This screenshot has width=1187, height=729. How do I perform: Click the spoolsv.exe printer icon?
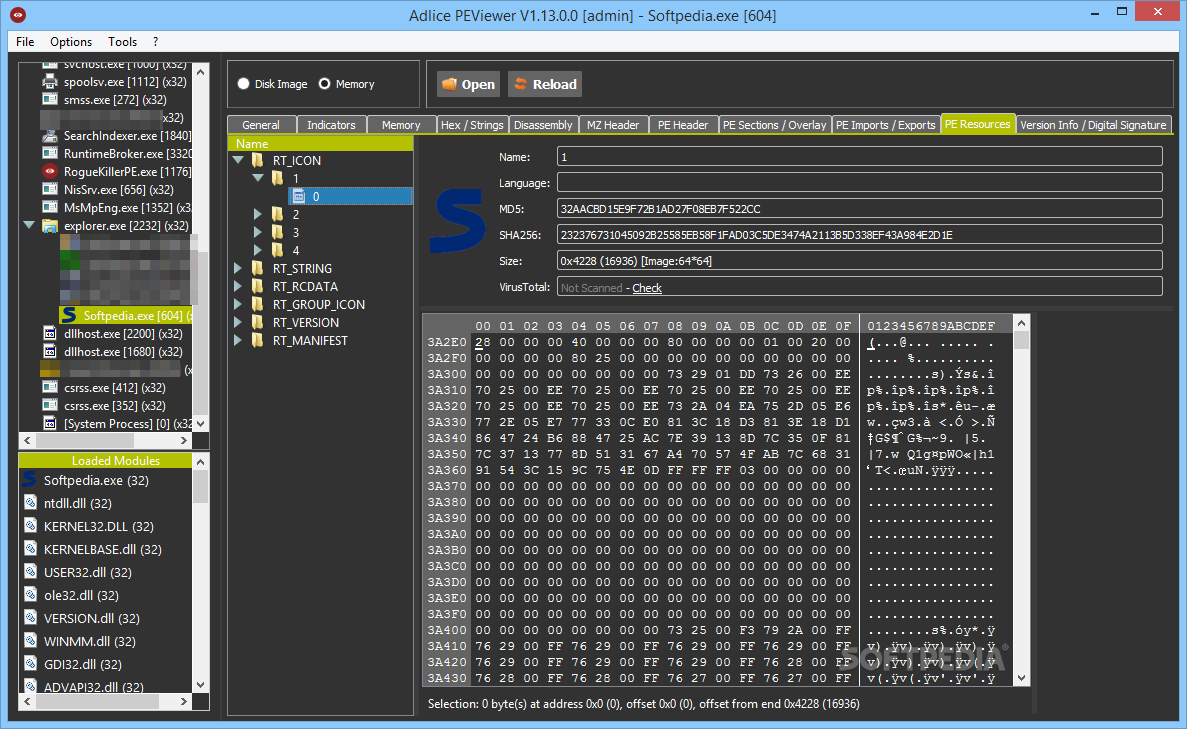[x=50, y=81]
